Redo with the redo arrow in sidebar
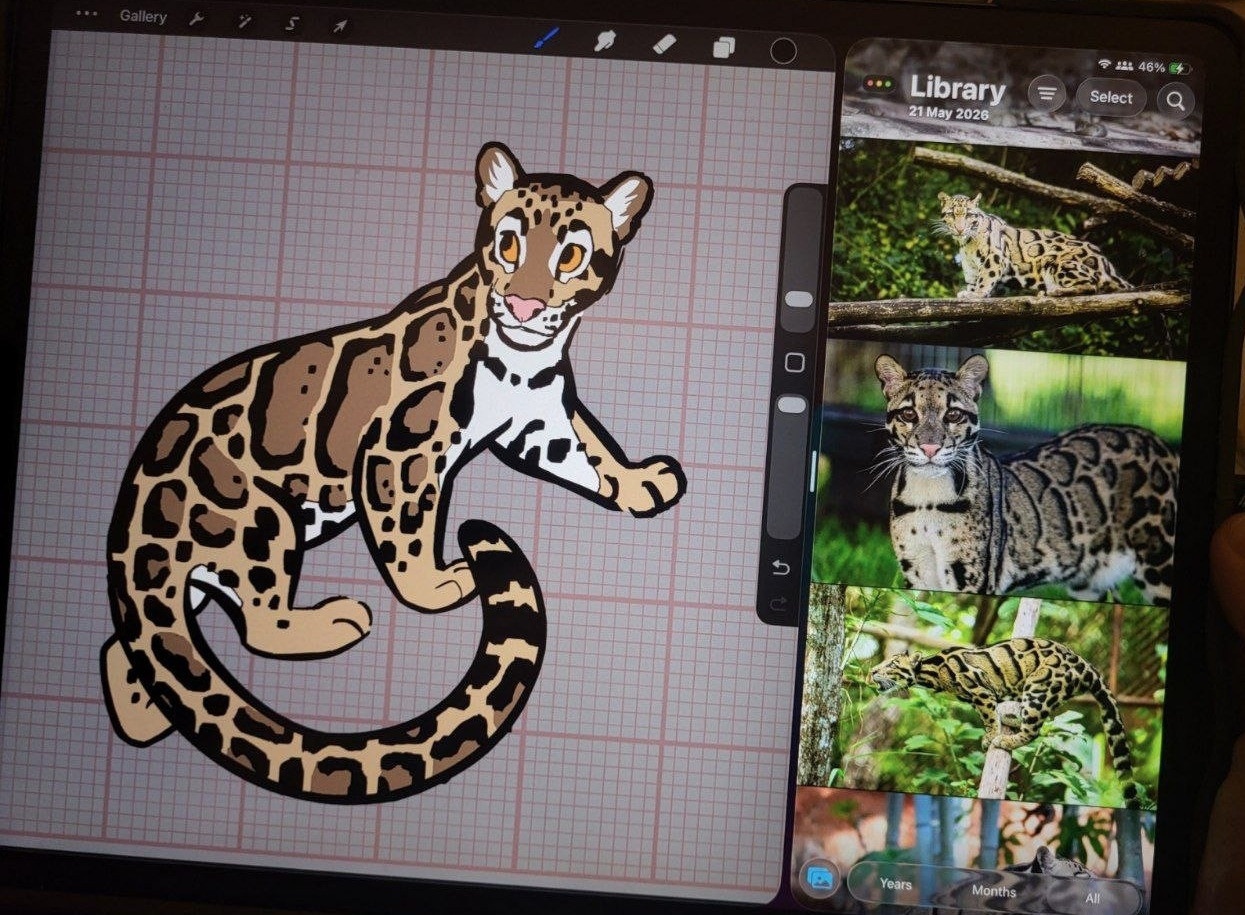The height and width of the screenshot is (915, 1245). point(779,603)
